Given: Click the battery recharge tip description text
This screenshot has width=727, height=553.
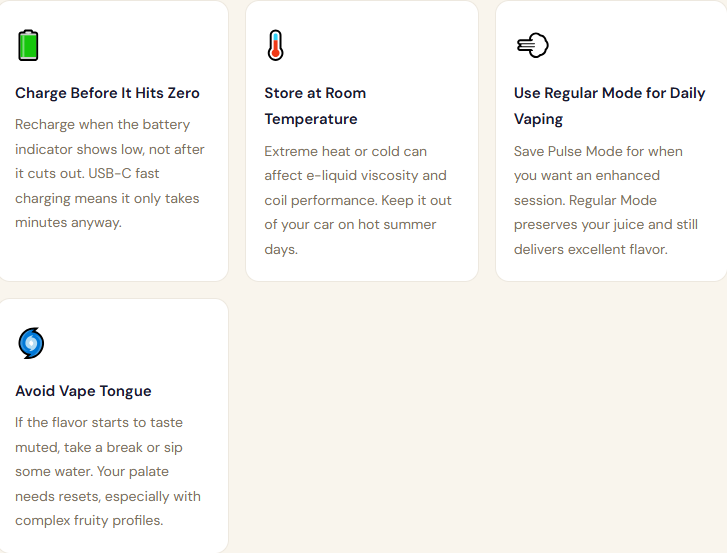Looking at the screenshot, I should point(107,173).
